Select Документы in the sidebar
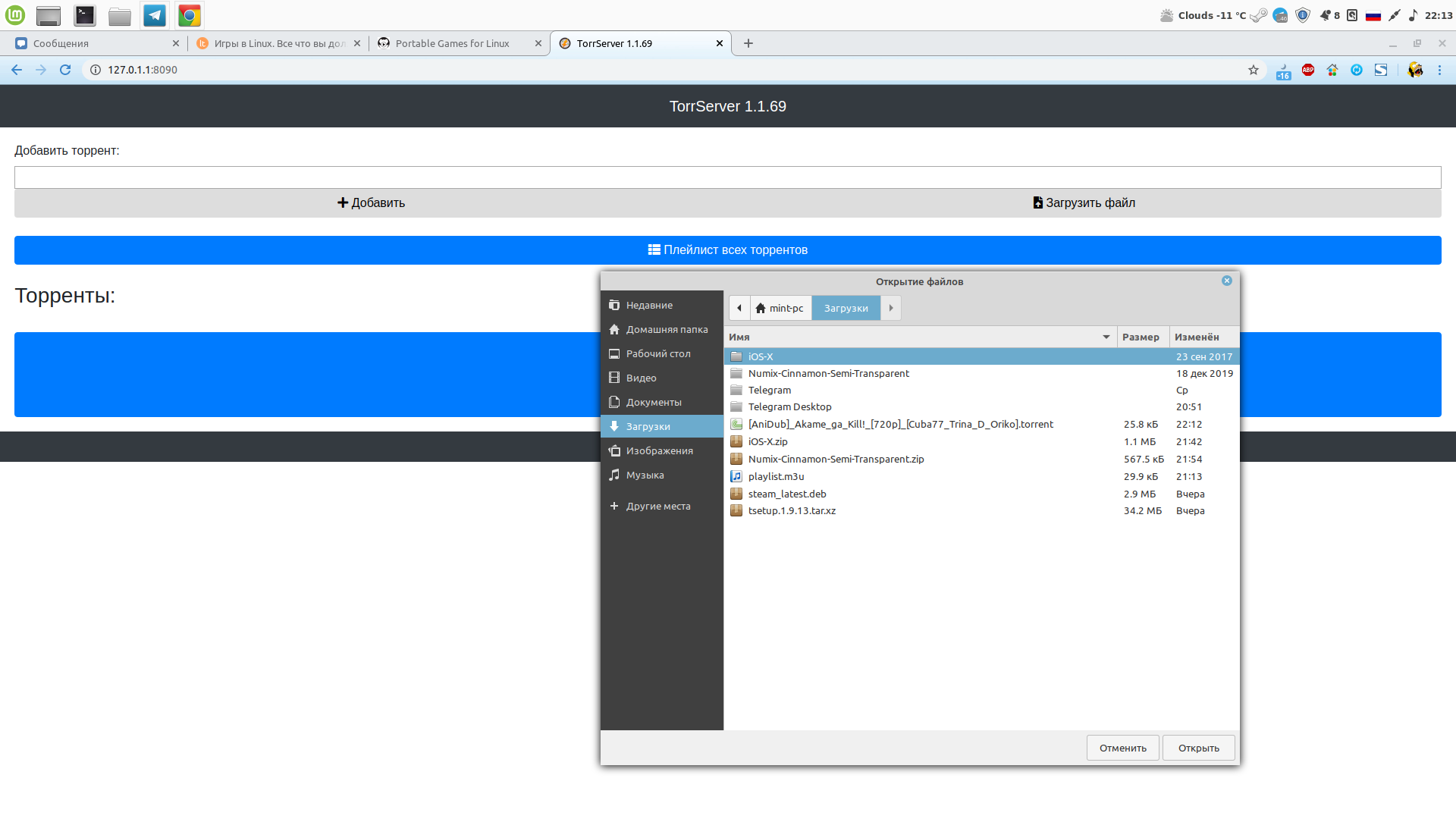This screenshot has width=1456, height=819. coord(662,402)
